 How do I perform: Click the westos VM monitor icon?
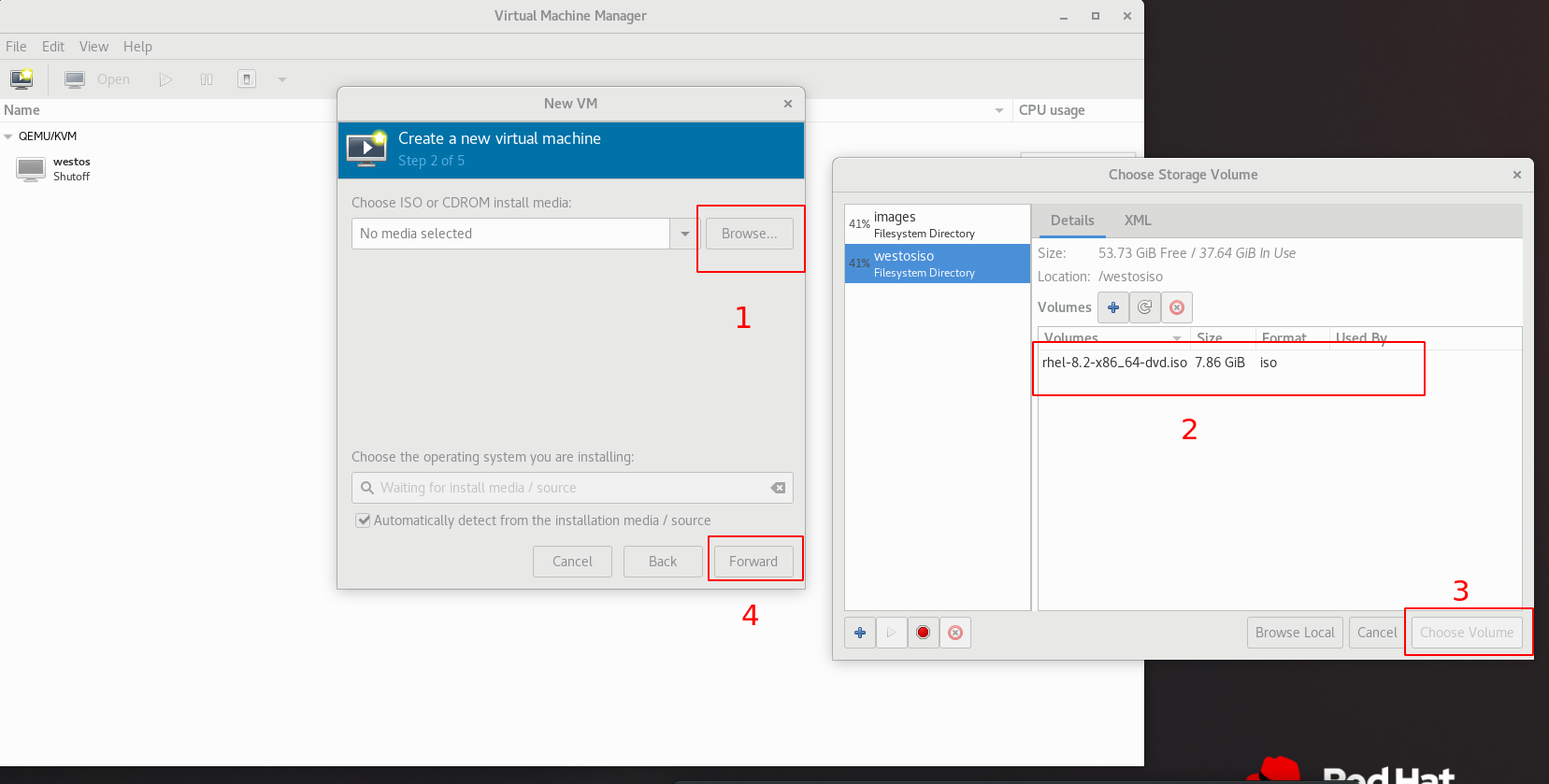(31, 169)
